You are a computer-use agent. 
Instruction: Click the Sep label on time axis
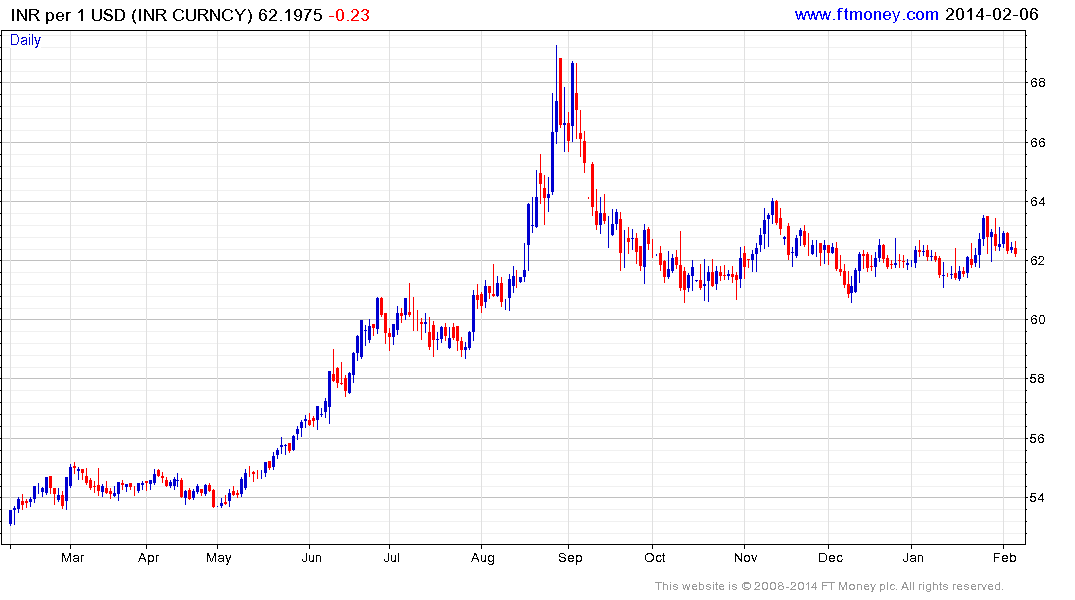[x=570, y=557]
